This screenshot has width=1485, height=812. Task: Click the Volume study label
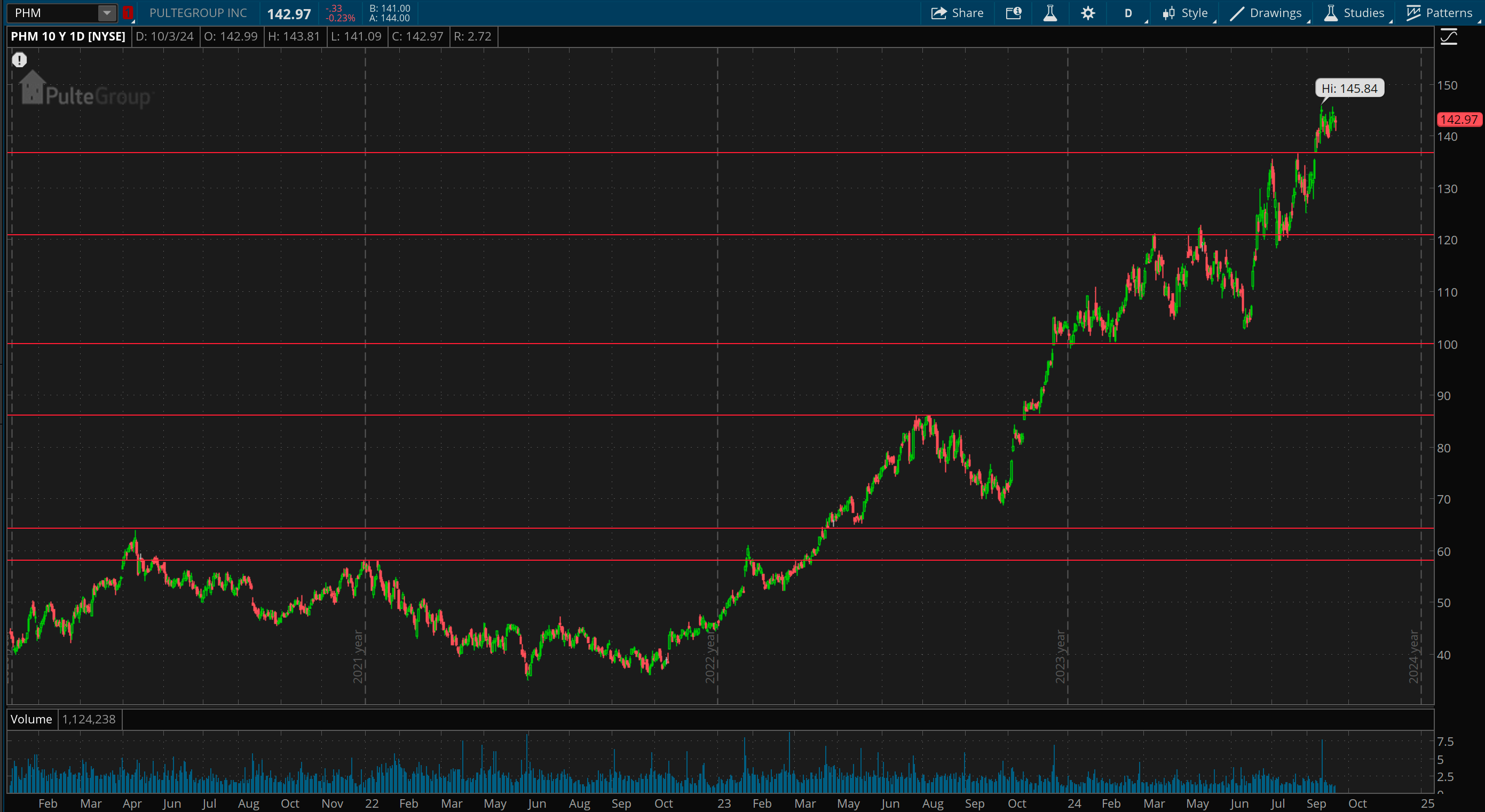(x=31, y=719)
